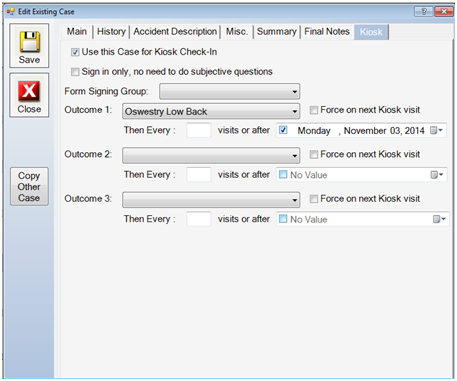Select the Kiosk tab

(371, 32)
